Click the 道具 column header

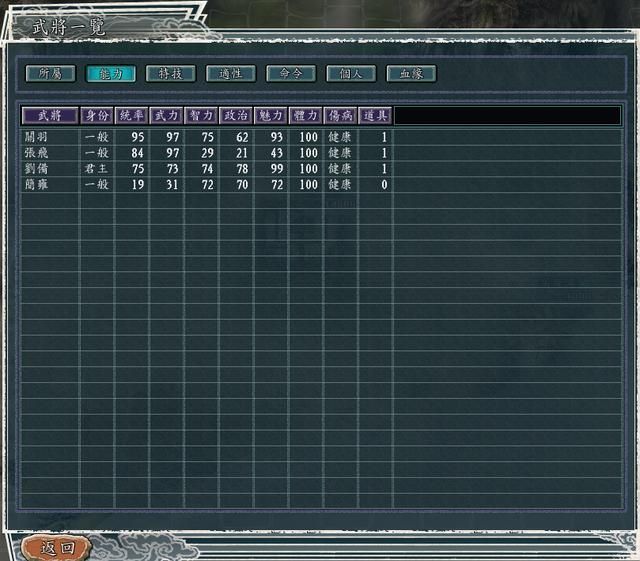click(x=375, y=116)
